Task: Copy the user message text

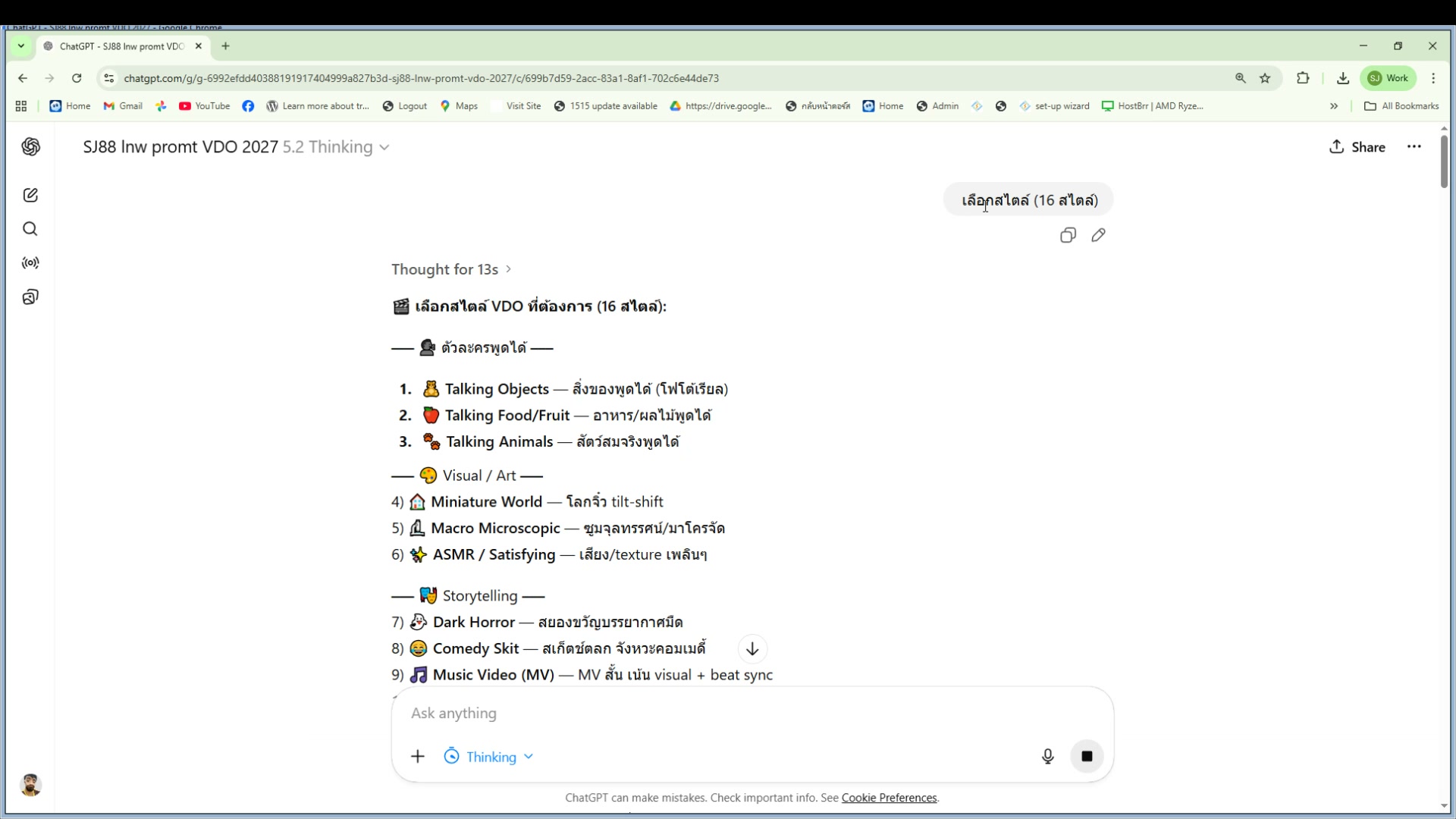Action: pyautogui.click(x=1068, y=235)
